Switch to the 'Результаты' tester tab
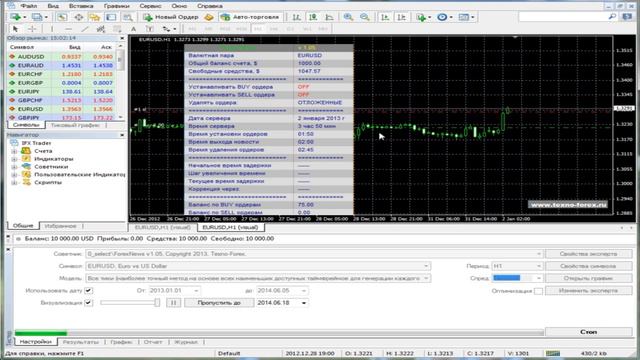The width and height of the screenshot is (640, 360). tap(81, 342)
